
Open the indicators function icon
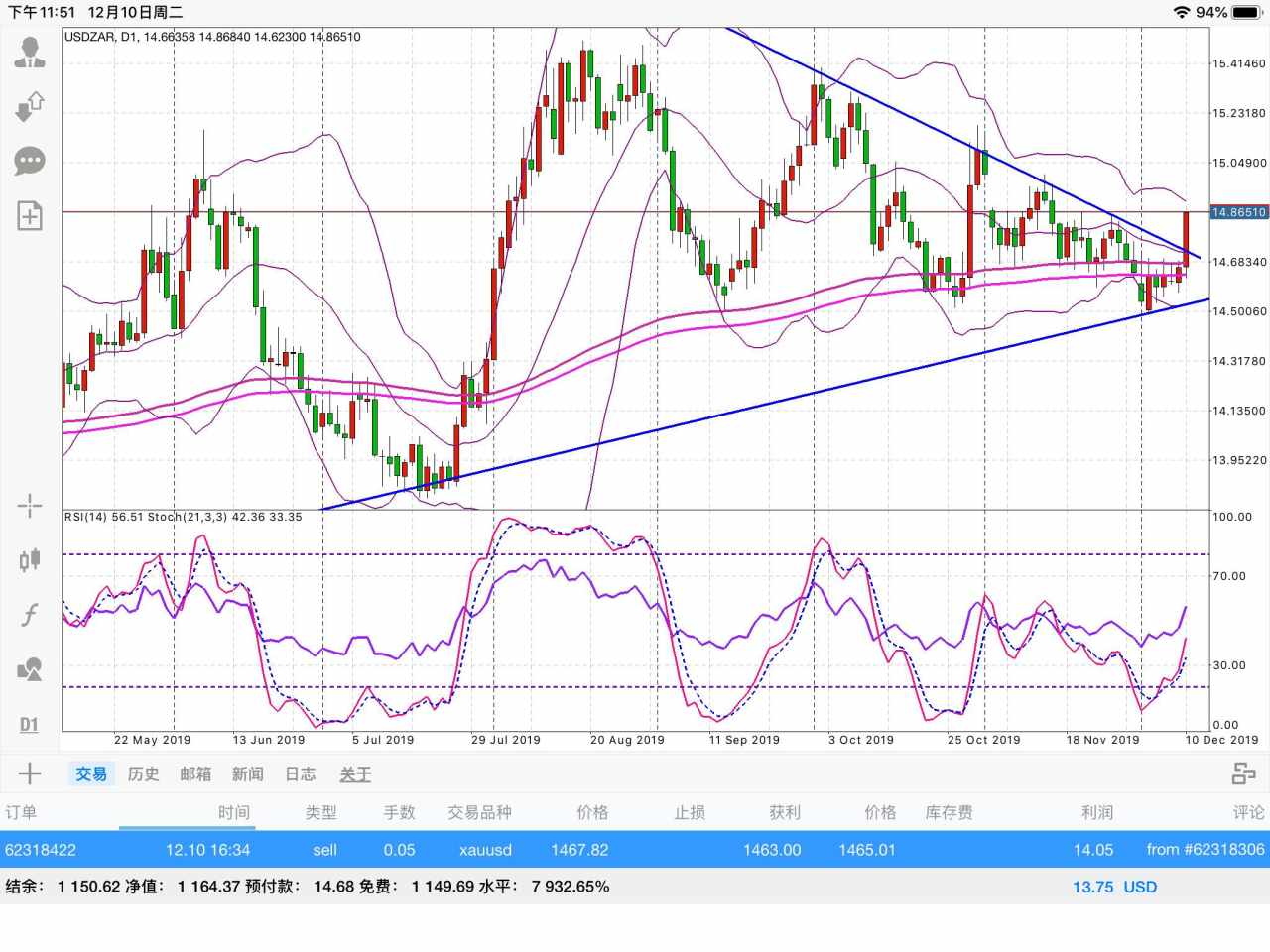point(30,615)
